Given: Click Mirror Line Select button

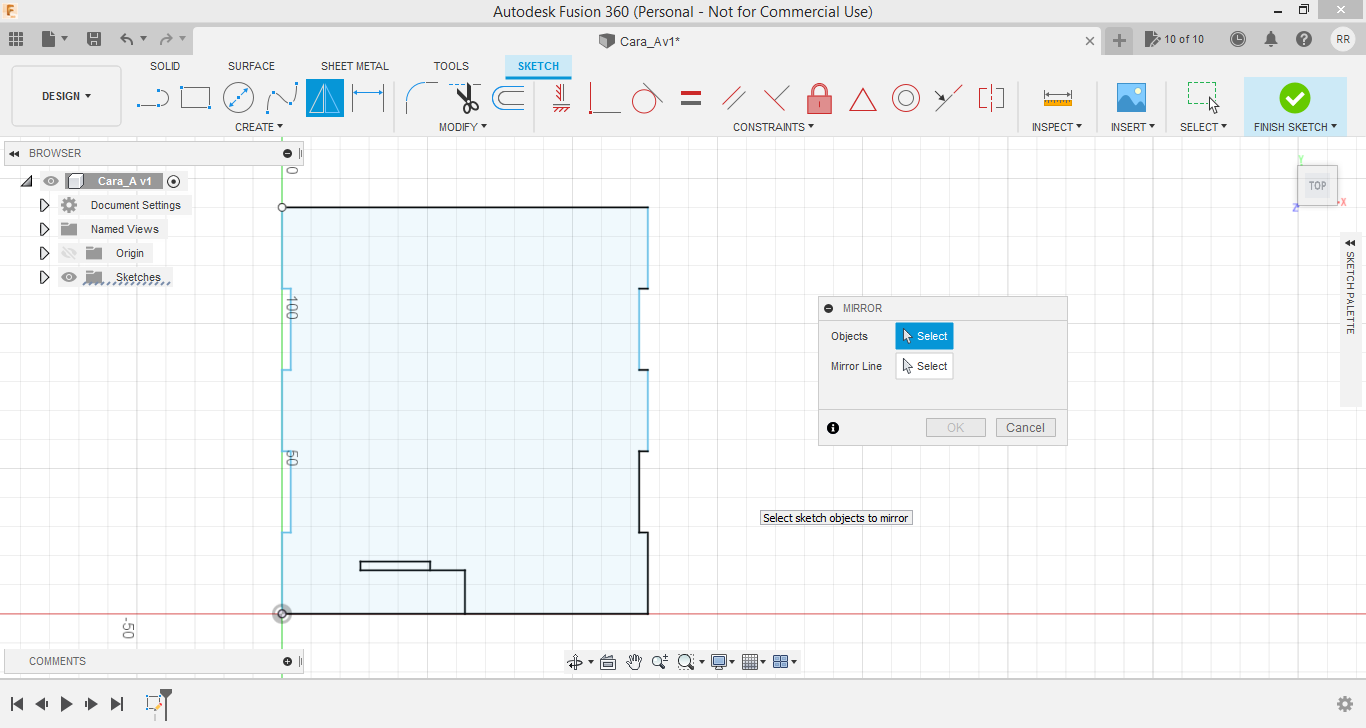Looking at the screenshot, I should tap(924, 366).
